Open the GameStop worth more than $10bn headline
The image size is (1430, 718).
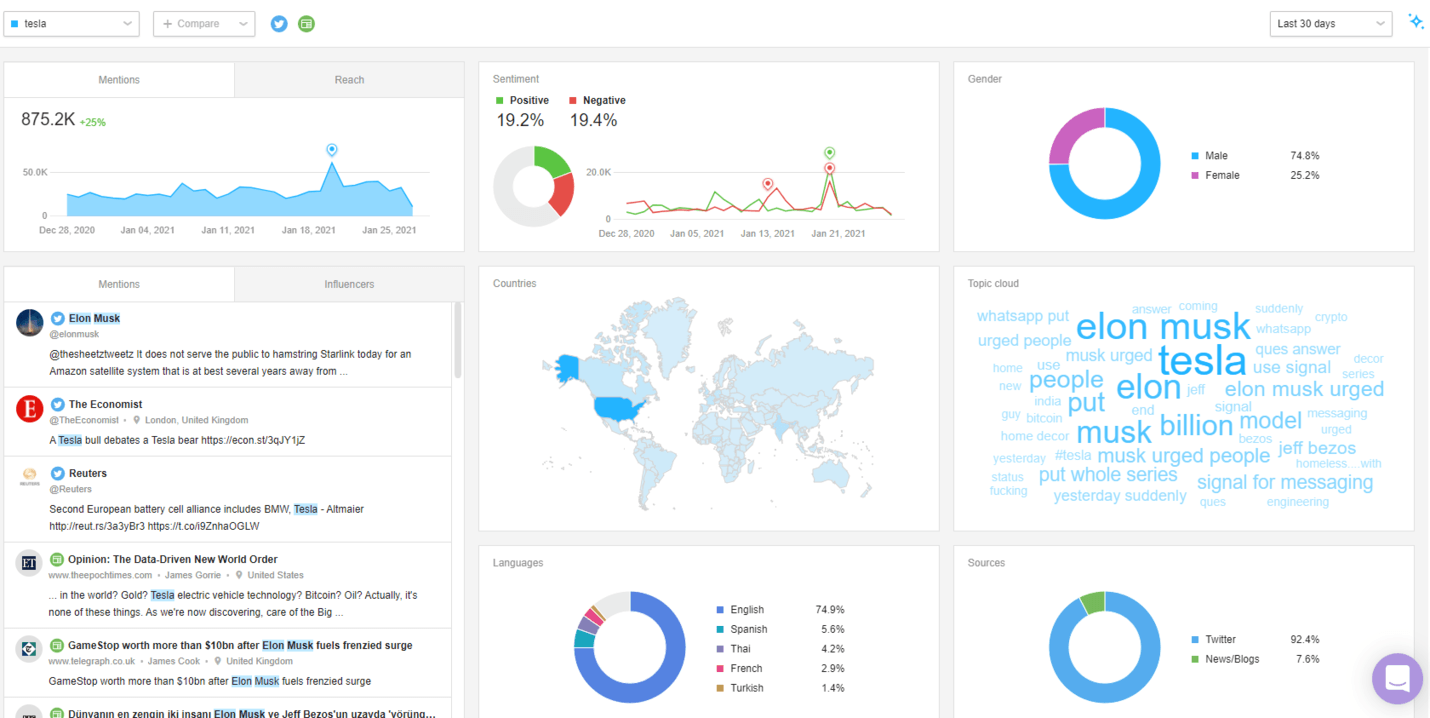tap(240, 645)
